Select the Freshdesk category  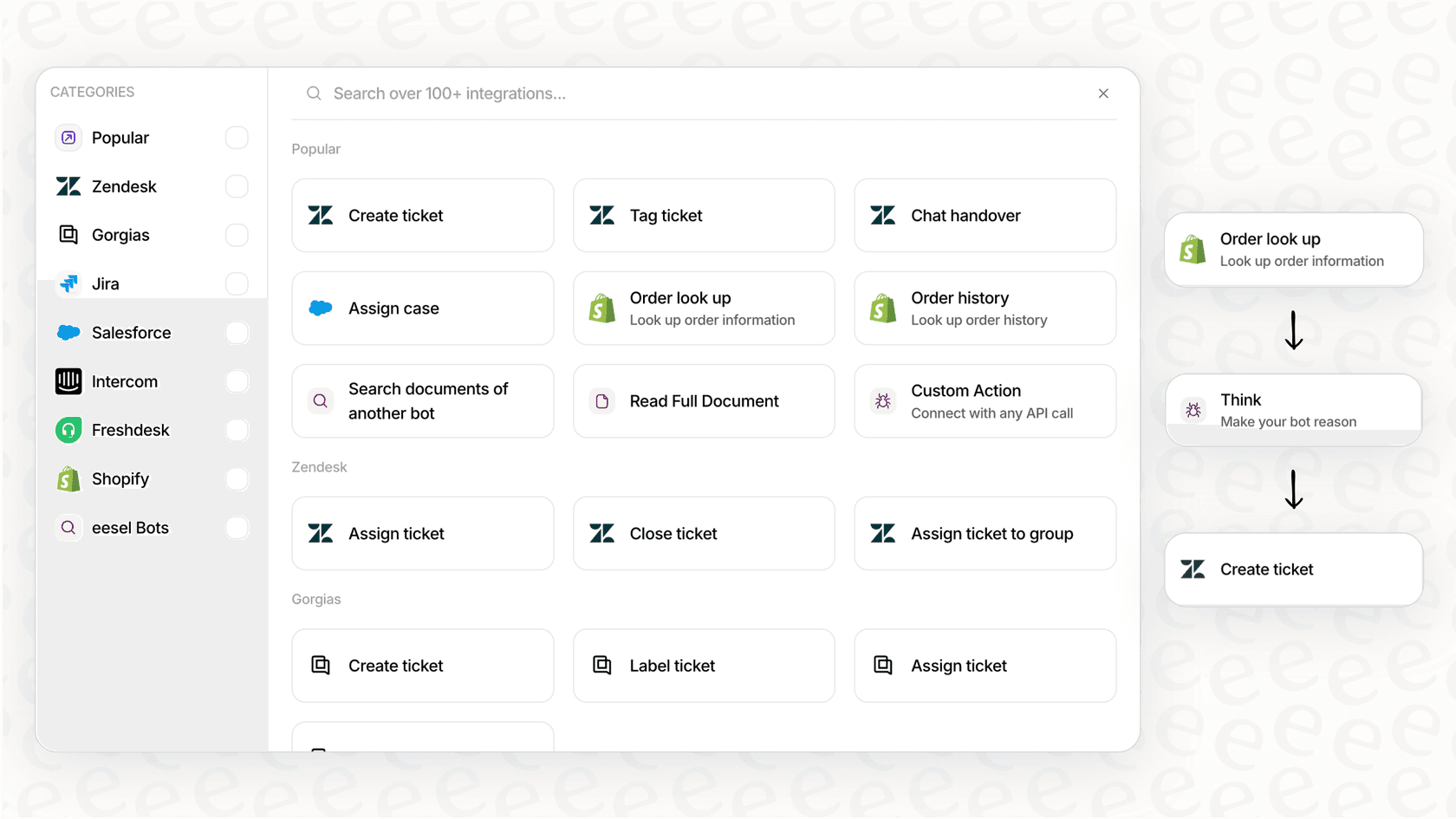[x=130, y=430]
